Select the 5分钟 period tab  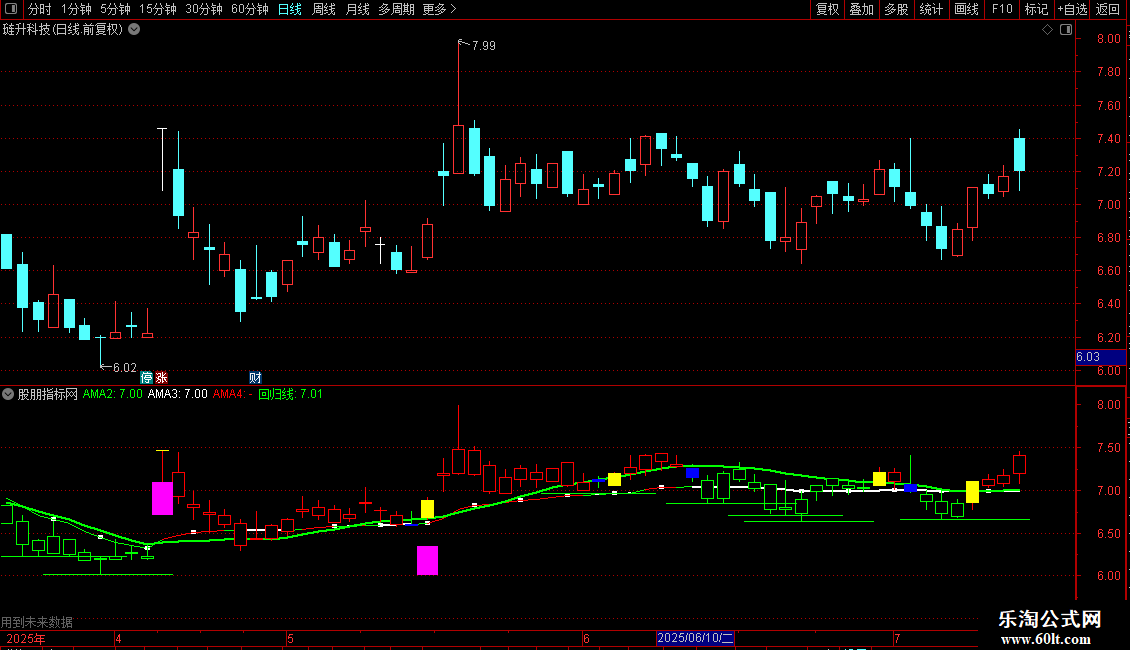(x=115, y=9)
